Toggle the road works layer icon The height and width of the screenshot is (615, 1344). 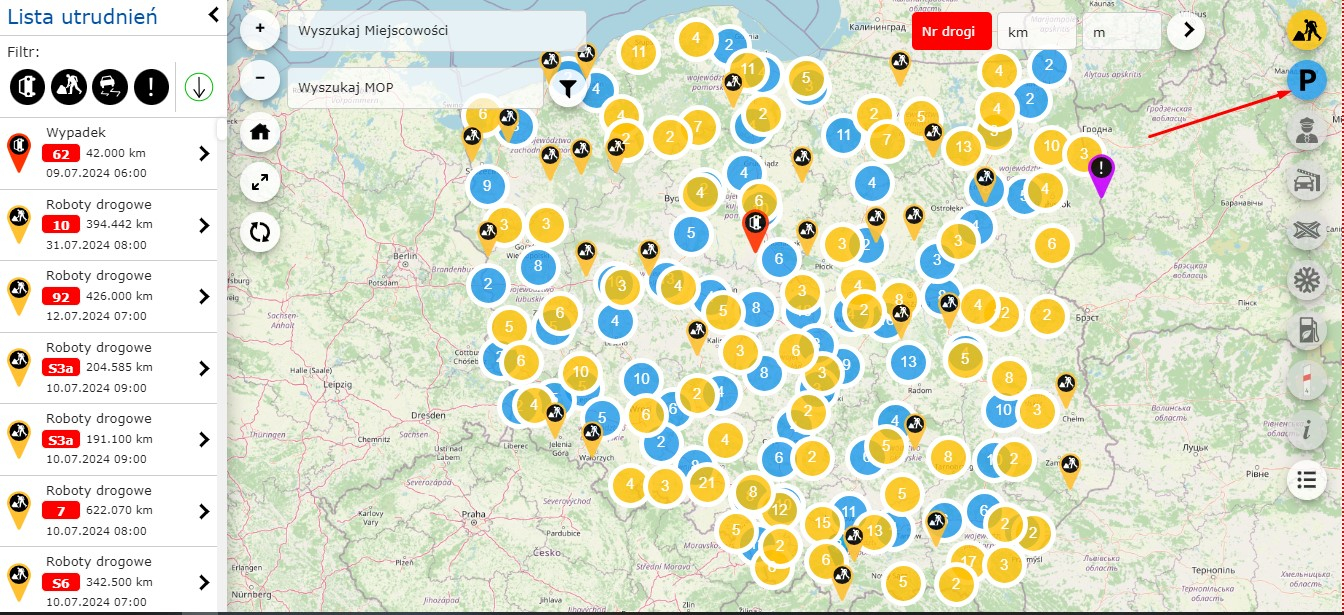pyautogui.click(x=1306, y=31)
